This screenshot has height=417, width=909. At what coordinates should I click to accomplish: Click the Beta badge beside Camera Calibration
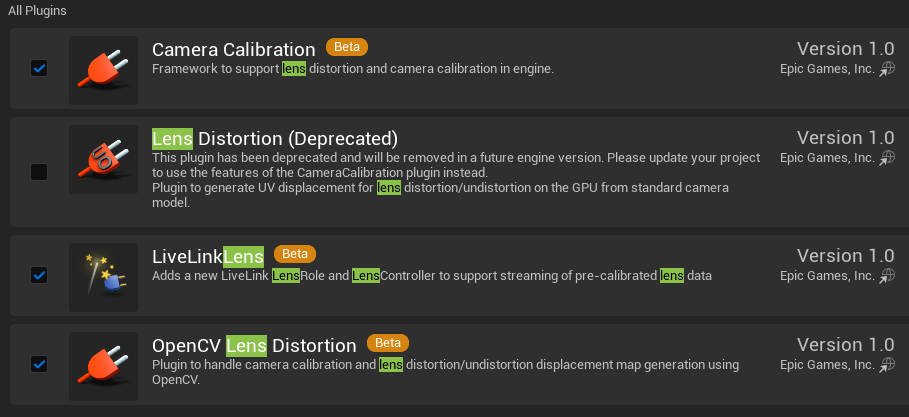coord(347,47)
